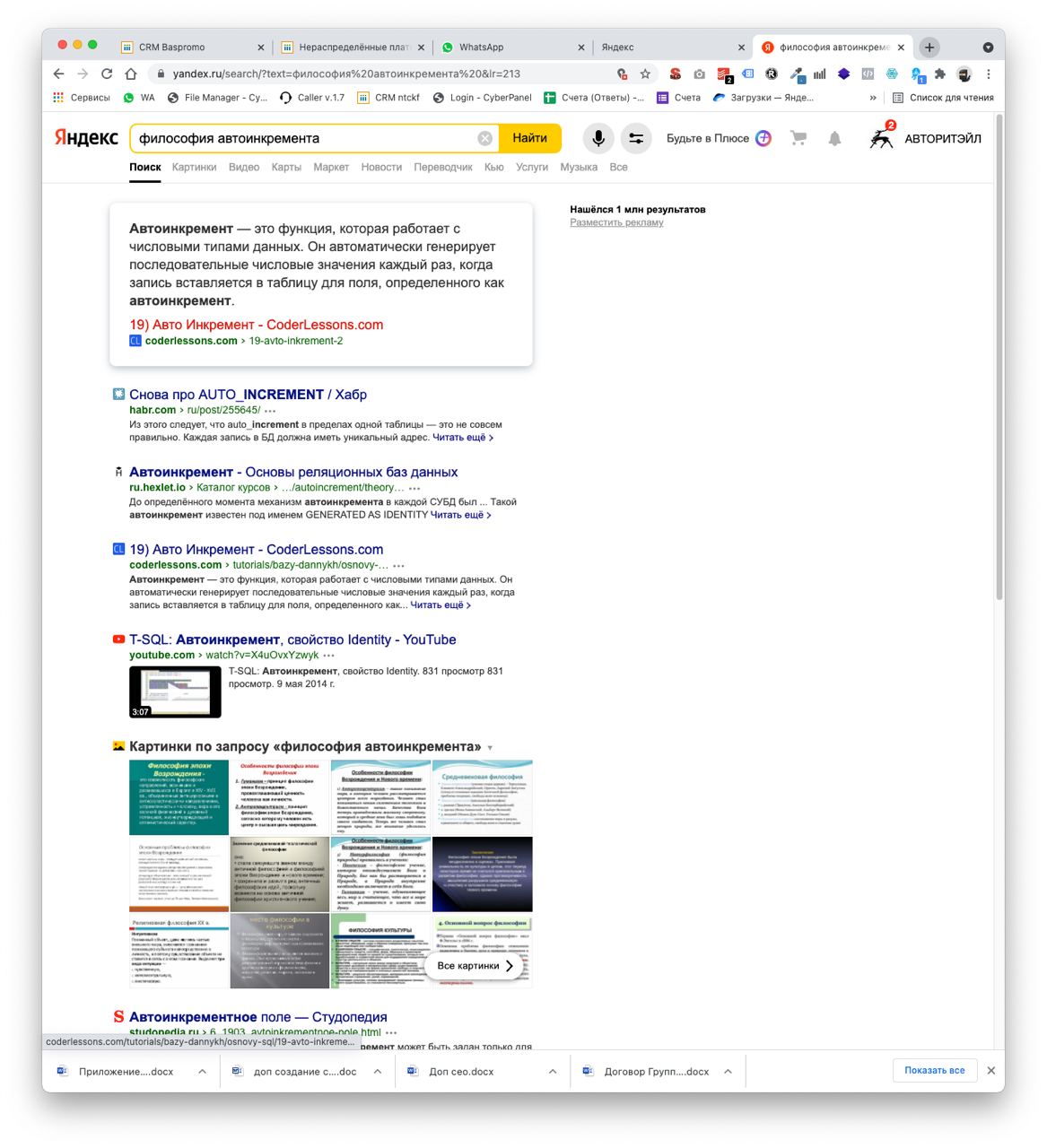Close the downloads bar
The width and height of the screenshot is (1047, 1148).
tap(991, 1070)
